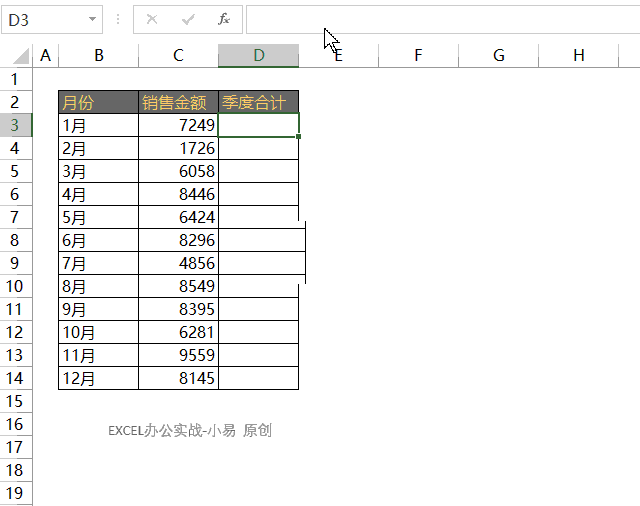Select the cell containing 11月

(x=98, y=355)
